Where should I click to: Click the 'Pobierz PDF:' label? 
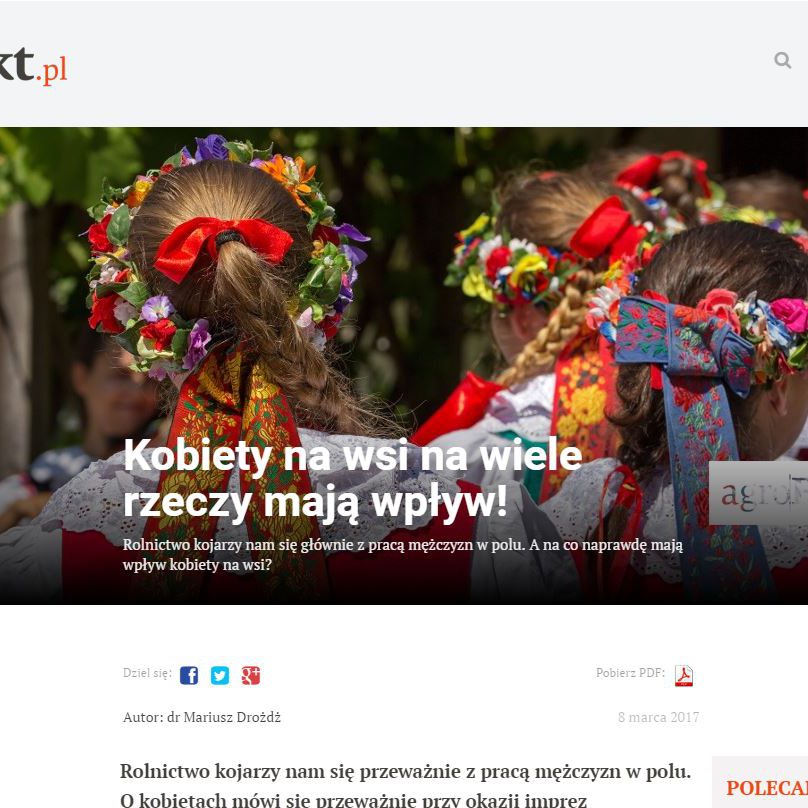pos(630,672)
